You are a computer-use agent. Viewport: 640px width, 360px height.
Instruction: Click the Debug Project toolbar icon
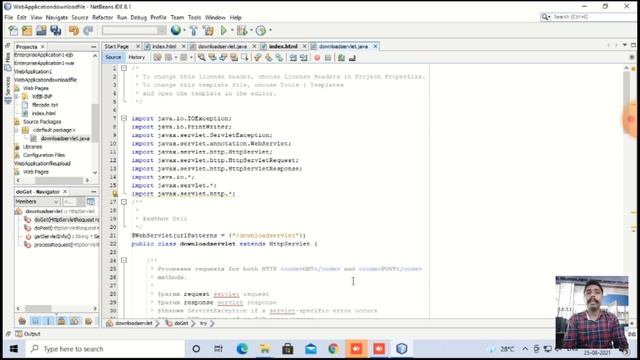click(242, 30)
